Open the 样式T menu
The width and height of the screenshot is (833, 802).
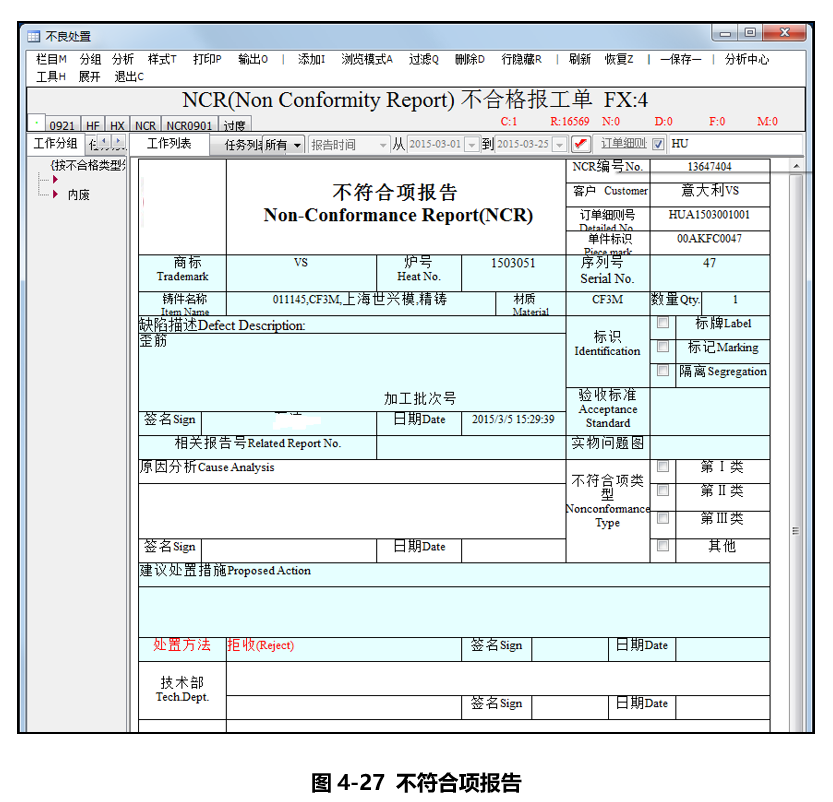[162, 59]
